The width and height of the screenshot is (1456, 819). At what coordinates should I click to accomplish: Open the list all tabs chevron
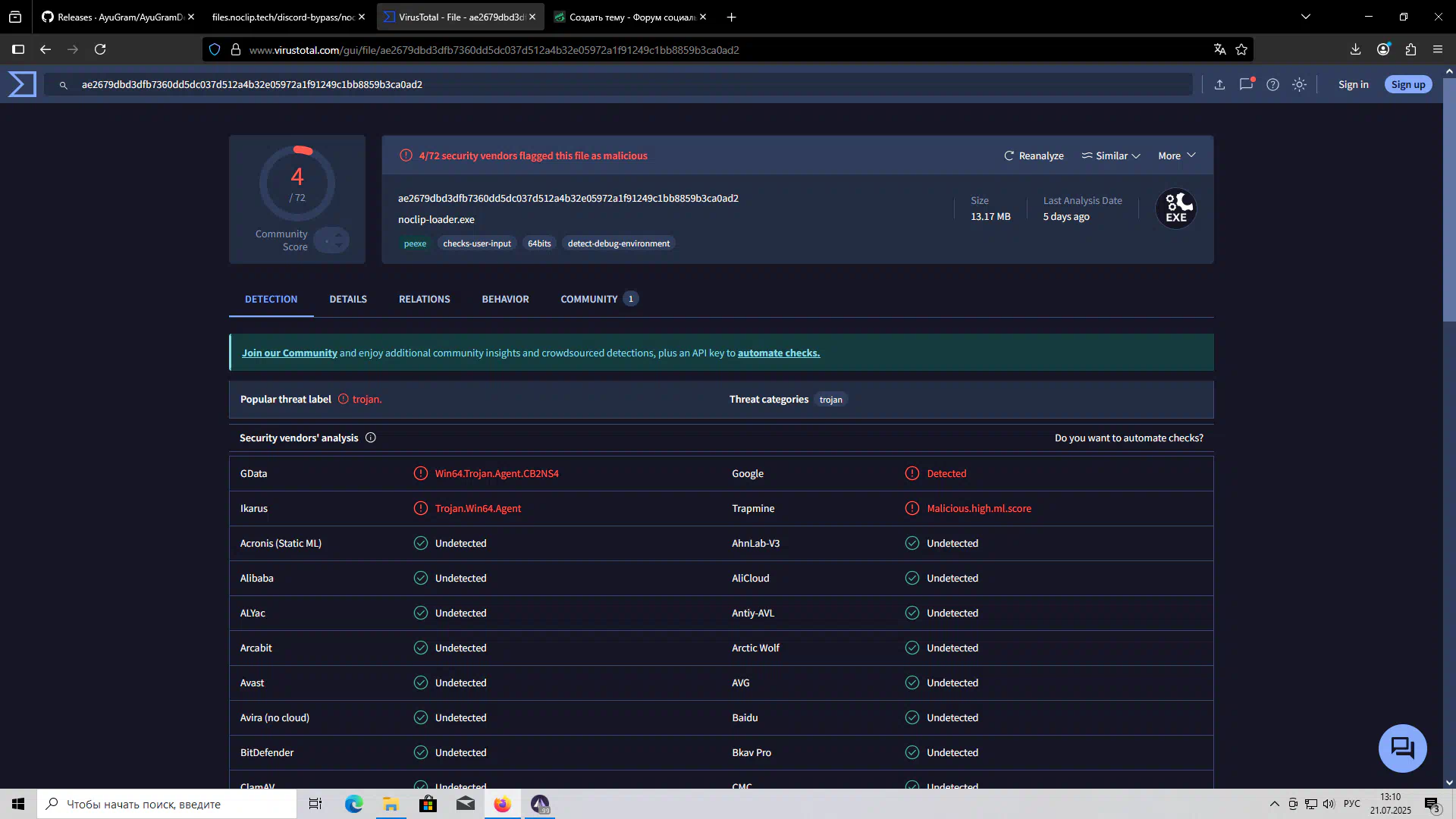click(1306, 17)
